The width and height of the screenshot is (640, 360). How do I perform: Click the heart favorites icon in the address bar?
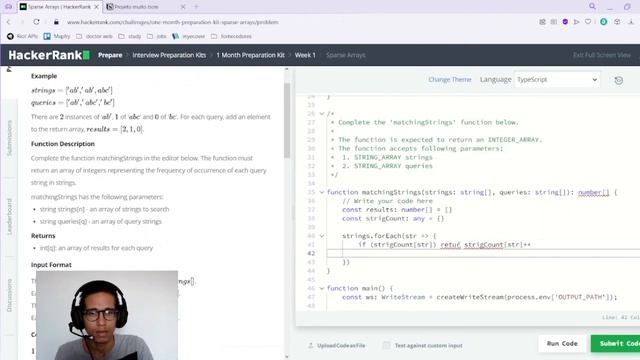click(588, 22)
